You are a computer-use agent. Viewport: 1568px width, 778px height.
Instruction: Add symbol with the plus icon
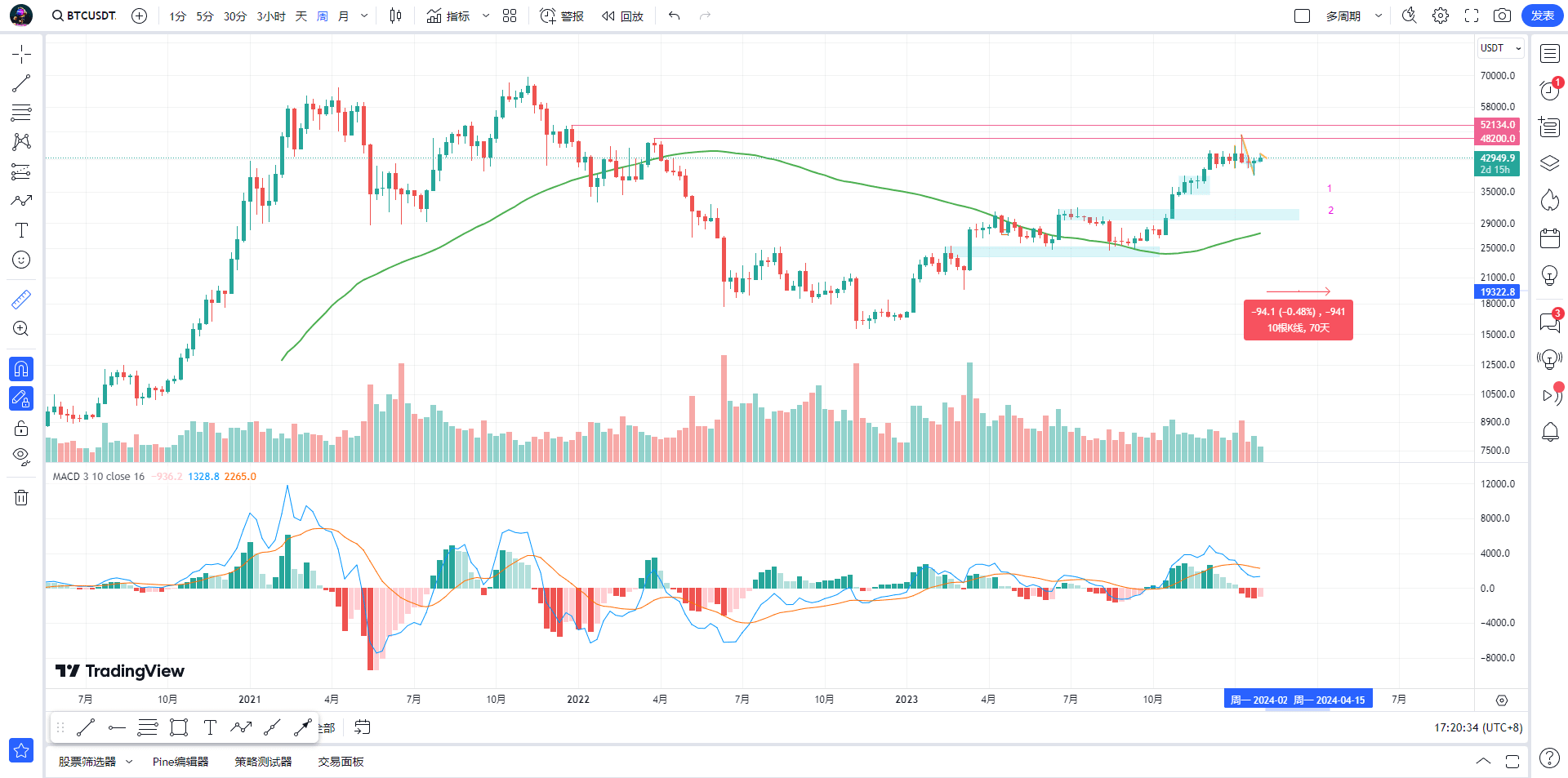[x=140, y=16]
